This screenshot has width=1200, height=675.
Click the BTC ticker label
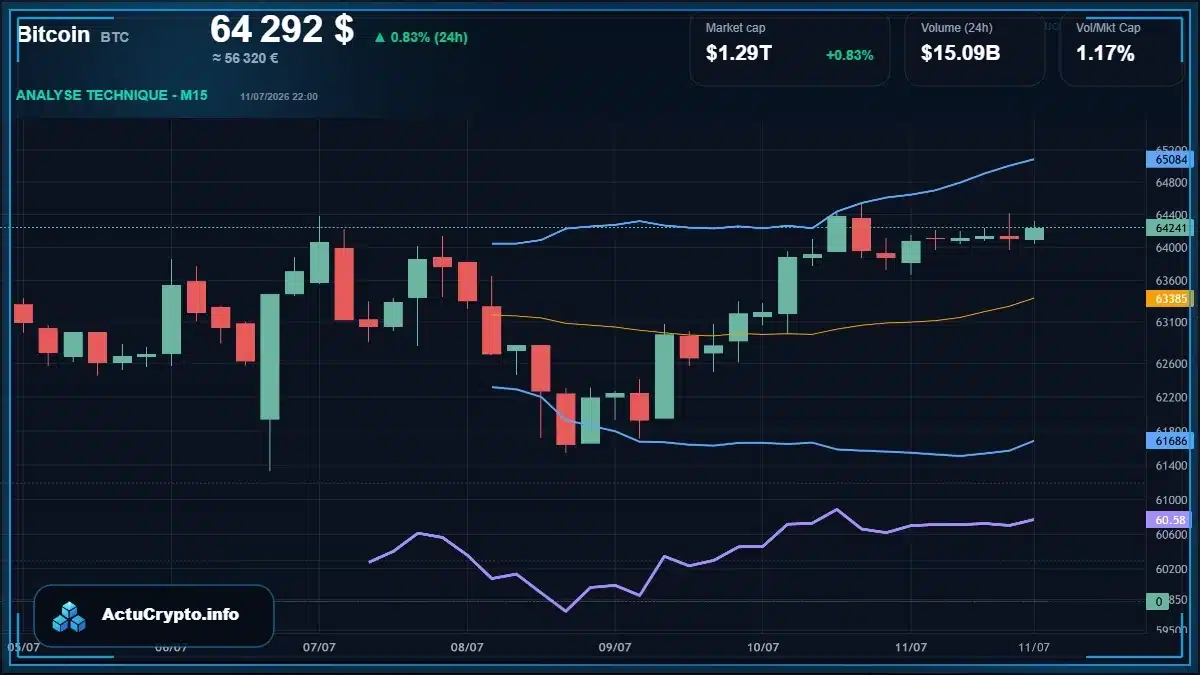click(115, 37)
